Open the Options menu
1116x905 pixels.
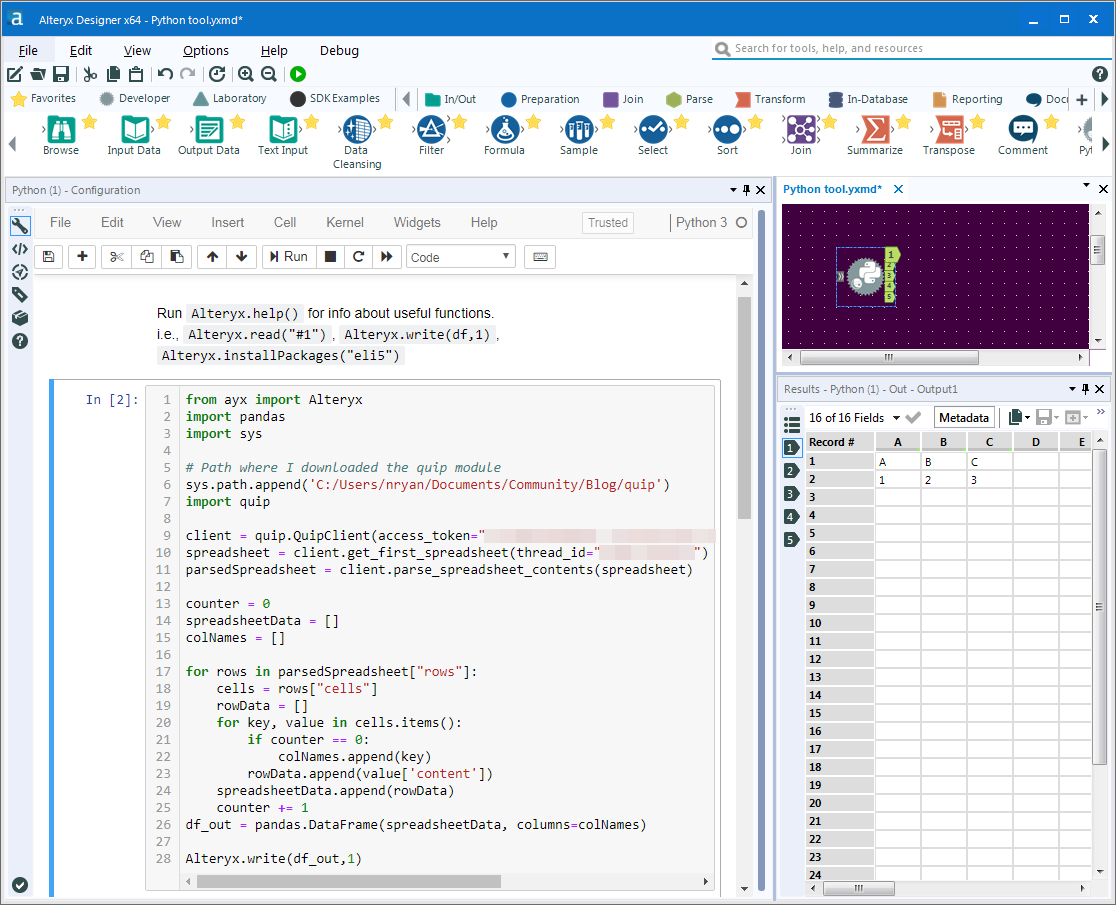(x=206, y=51)
